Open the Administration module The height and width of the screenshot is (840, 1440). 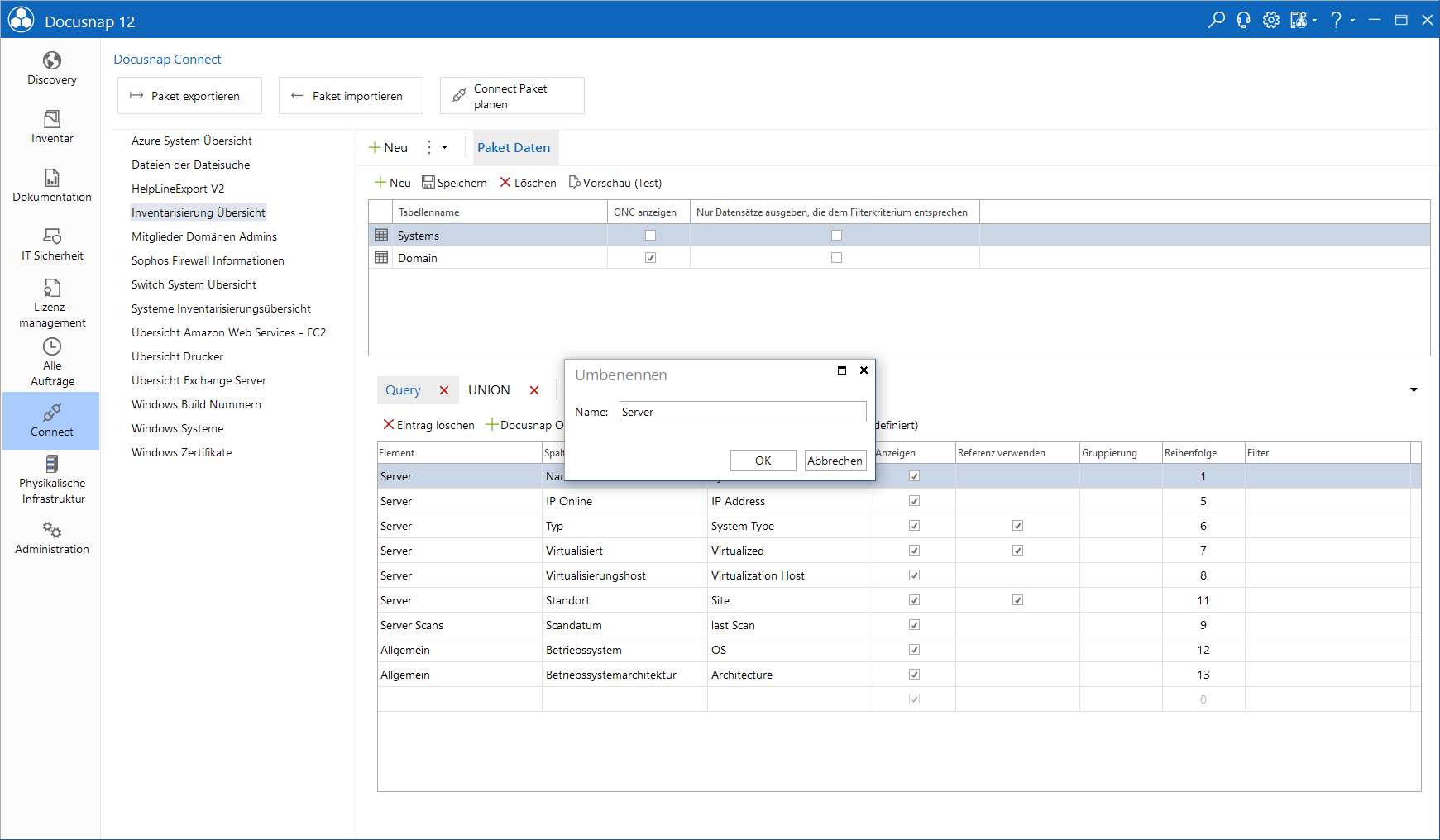[51, 537]
